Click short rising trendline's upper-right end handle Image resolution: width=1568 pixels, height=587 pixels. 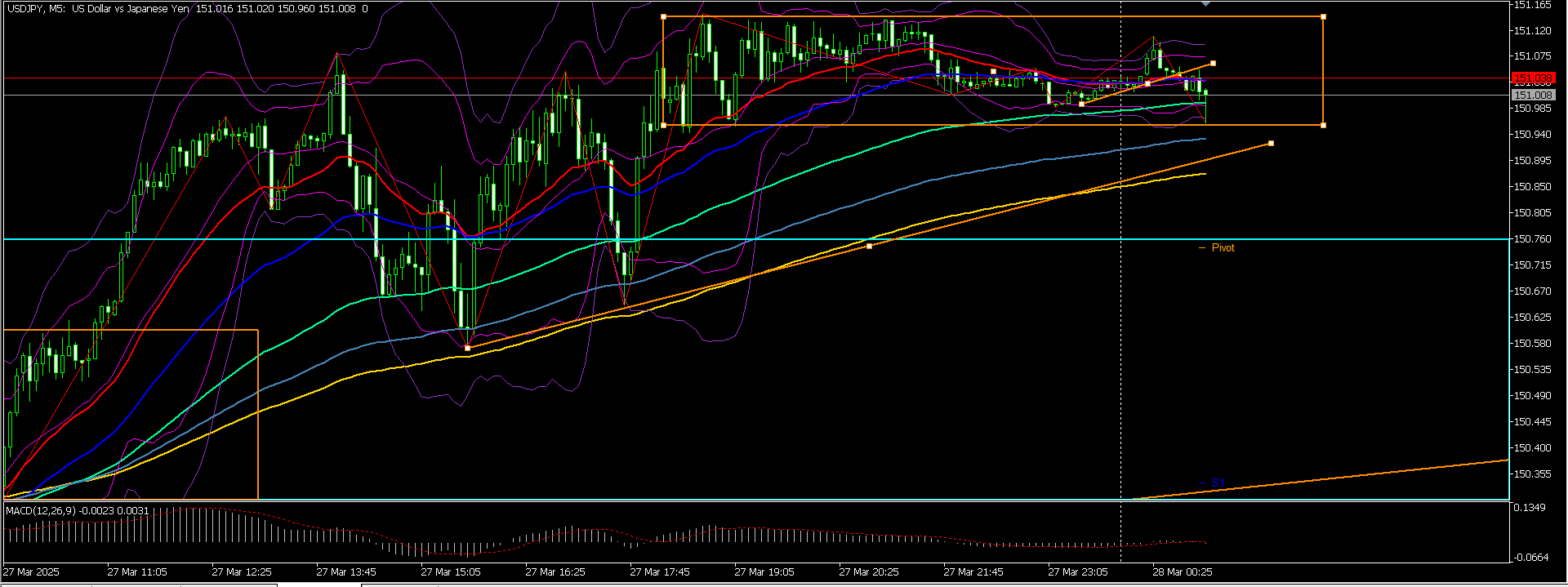pos(1214,63)
